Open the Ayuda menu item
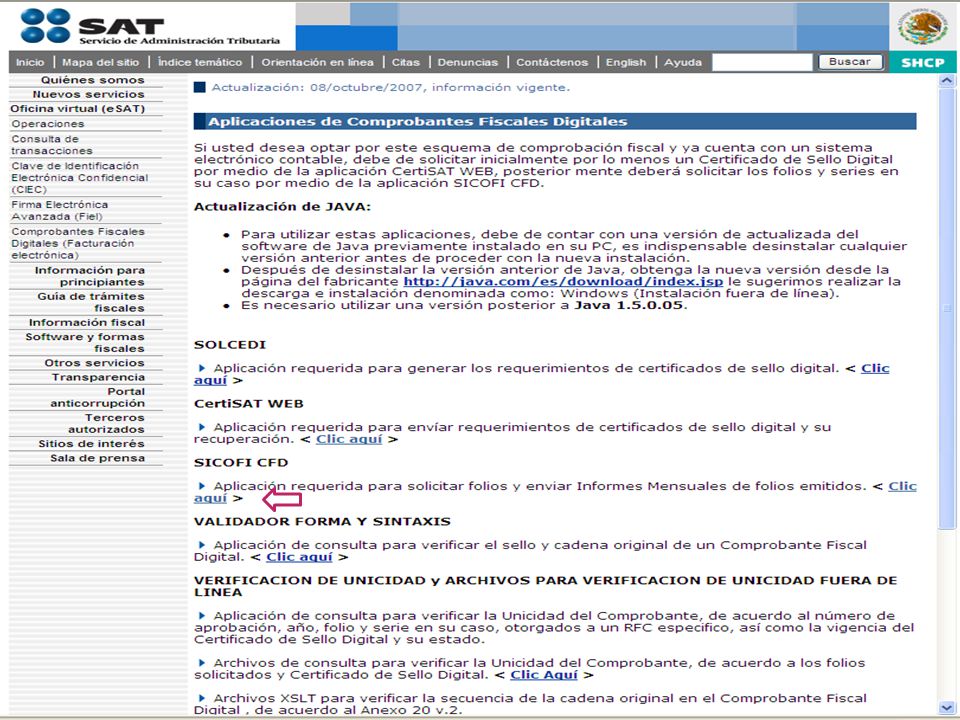The image size is (960, 720). coord(683,62)
